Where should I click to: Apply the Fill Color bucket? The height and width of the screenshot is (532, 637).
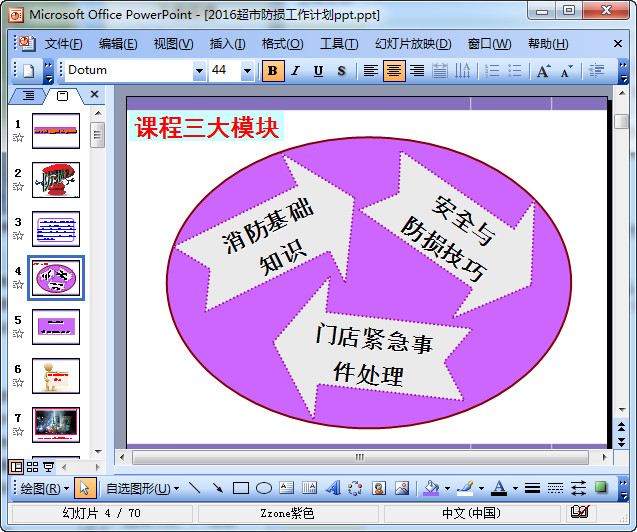tap(431, 488)
